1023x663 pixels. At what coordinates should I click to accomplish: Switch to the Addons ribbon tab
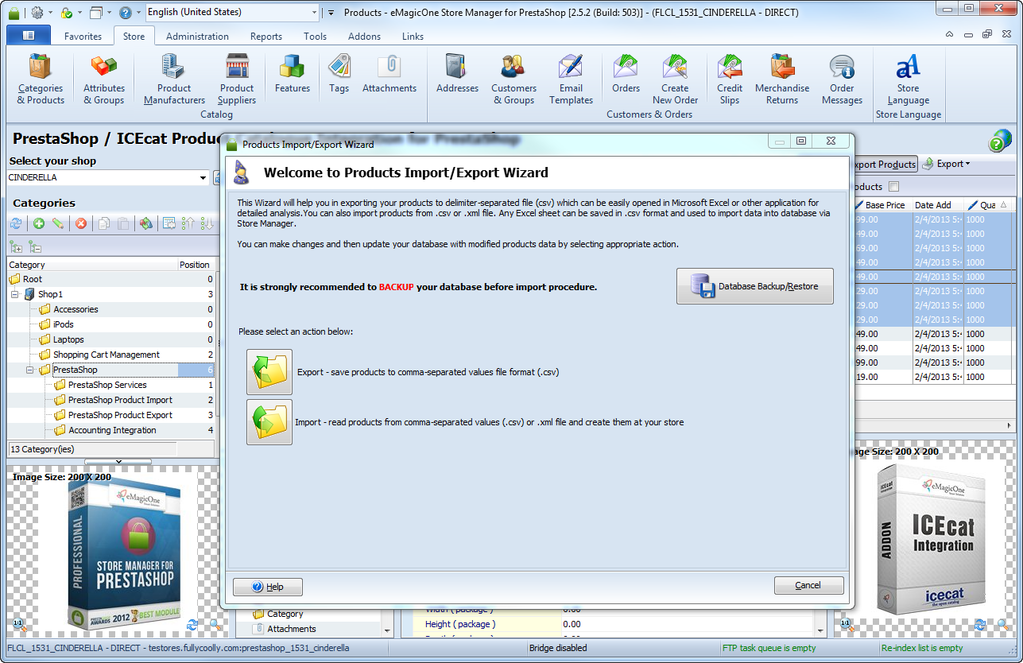364,37
